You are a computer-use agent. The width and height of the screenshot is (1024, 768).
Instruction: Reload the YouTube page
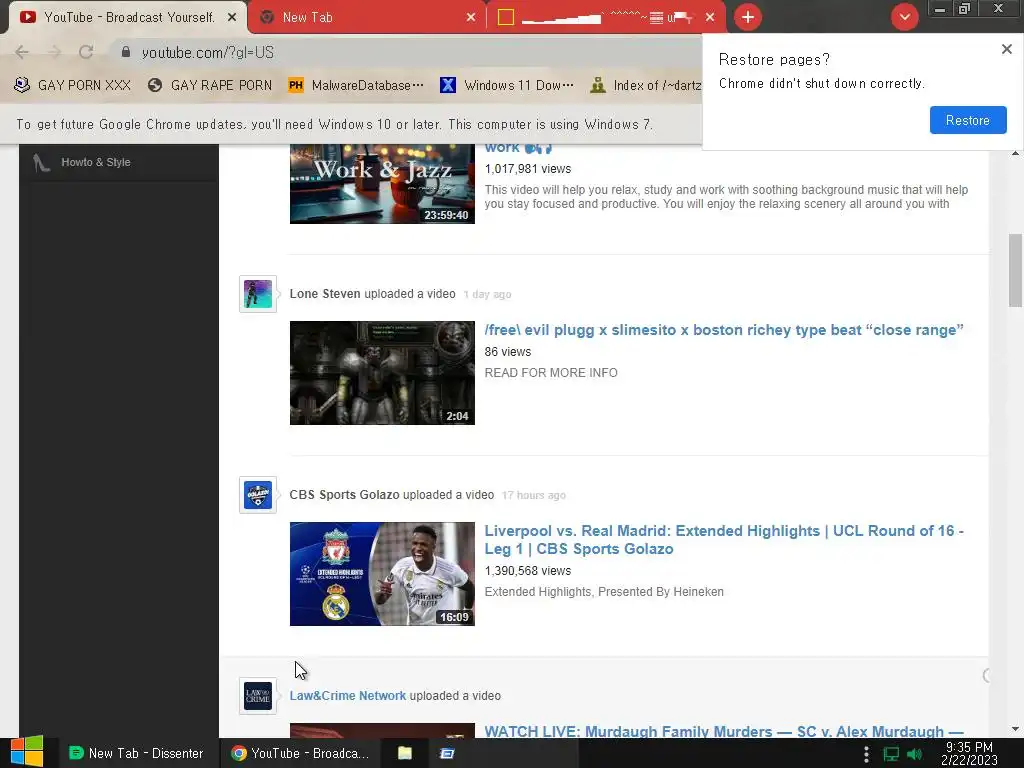(86, 52)
